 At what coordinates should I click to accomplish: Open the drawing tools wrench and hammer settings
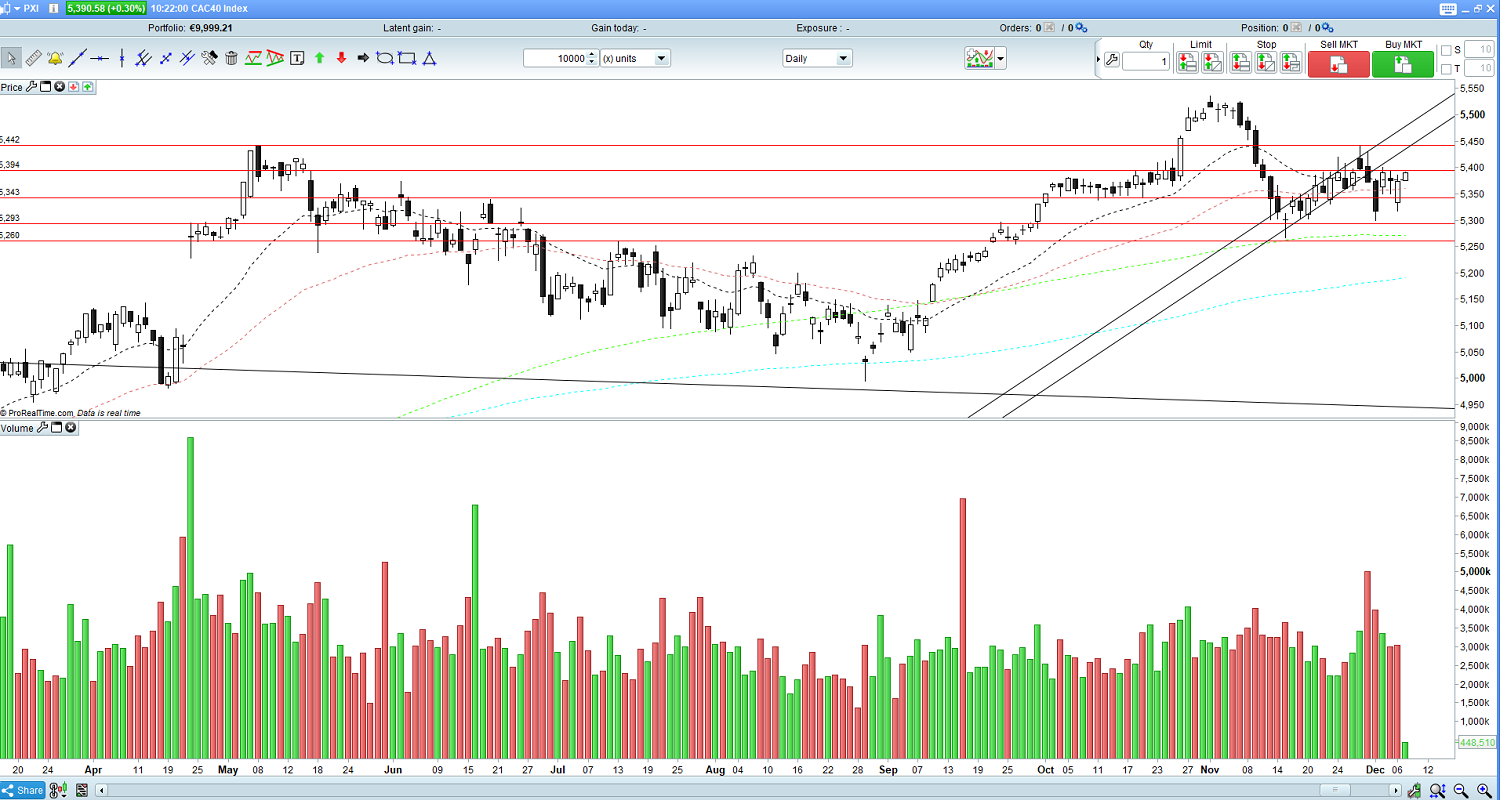click(x=209, y=58)
